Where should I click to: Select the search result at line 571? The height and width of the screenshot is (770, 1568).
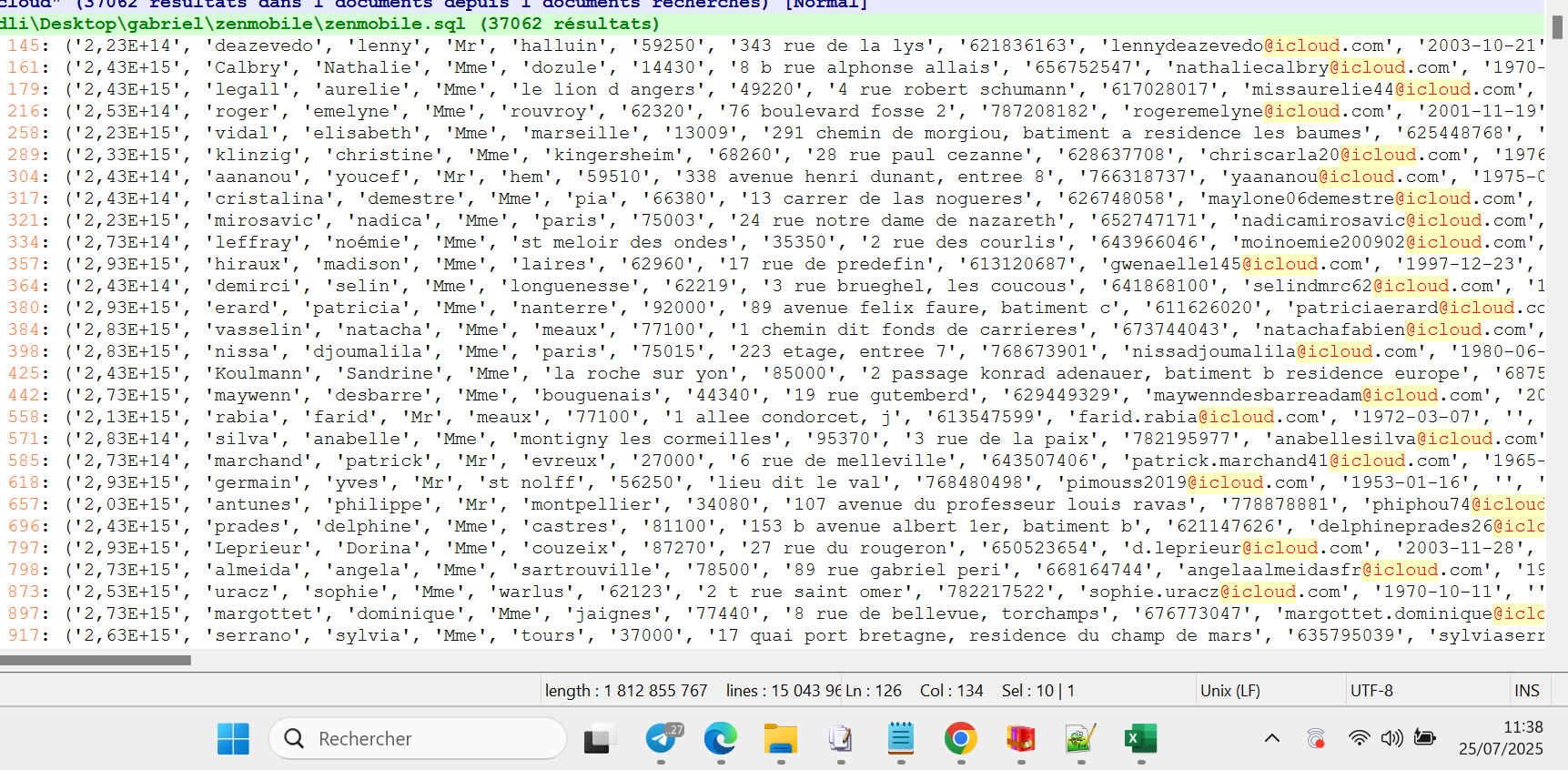click(x=773, y=439)
